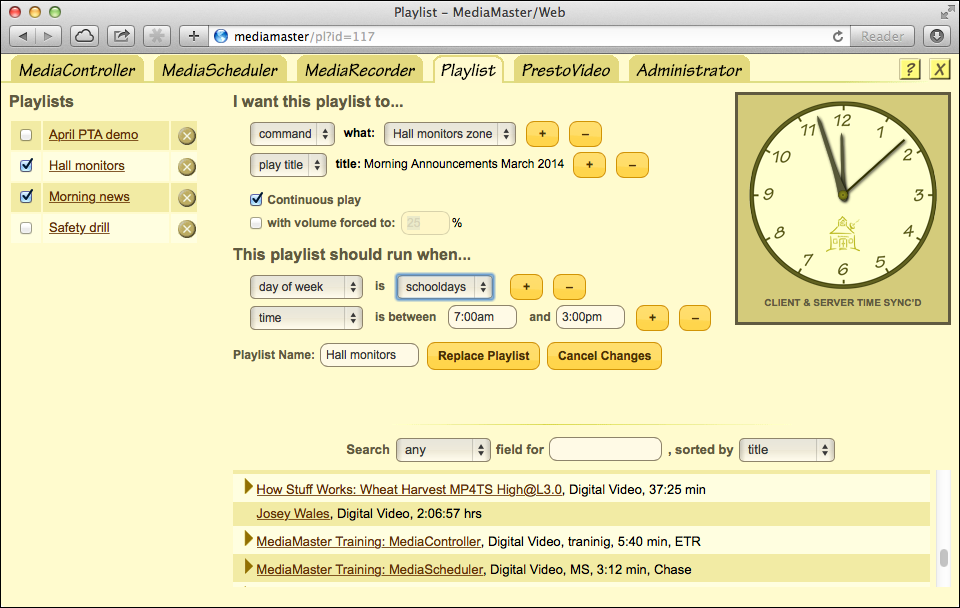
Task: Remove the time condition row
Action: 695,318
